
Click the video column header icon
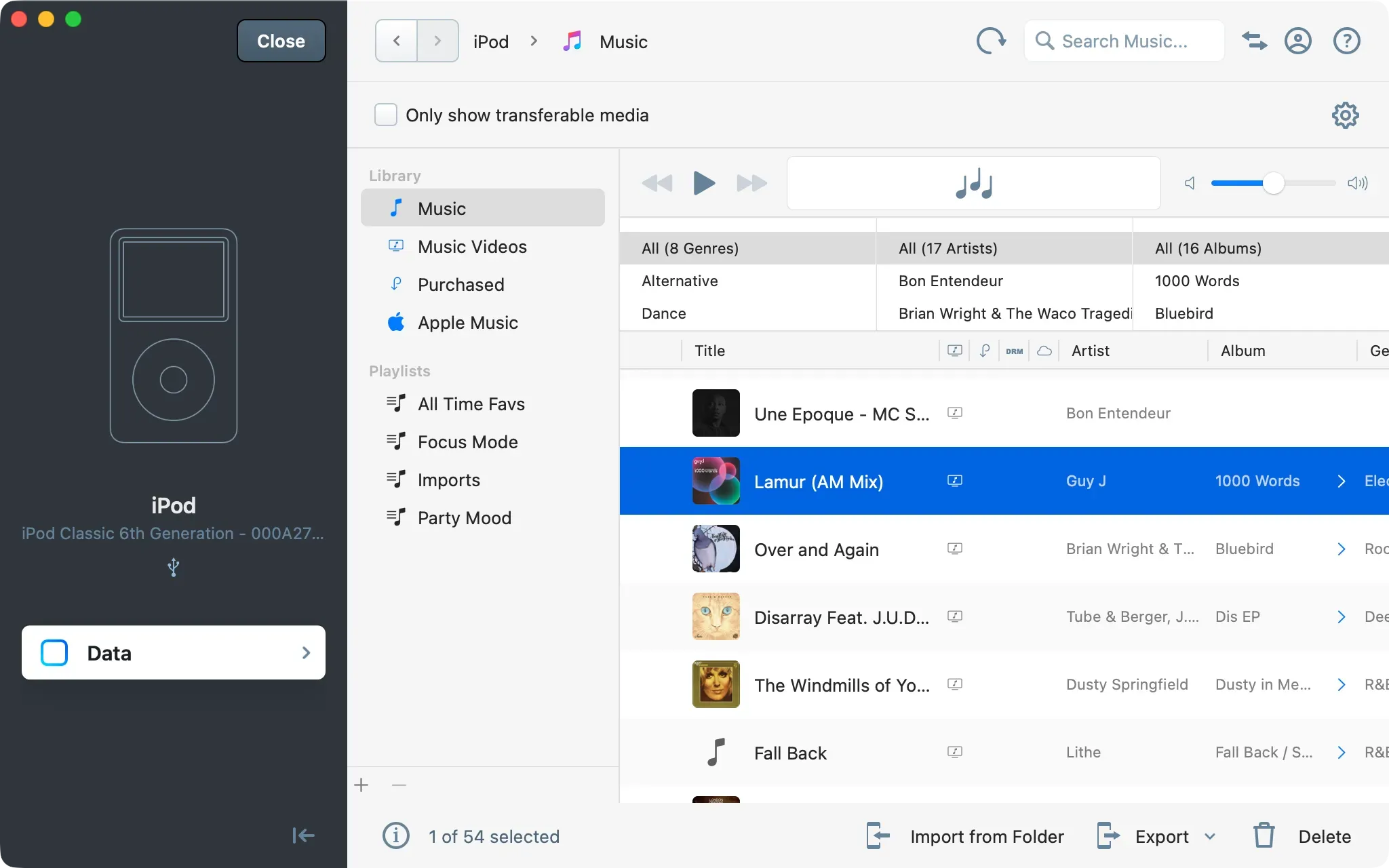click(954, 351)
